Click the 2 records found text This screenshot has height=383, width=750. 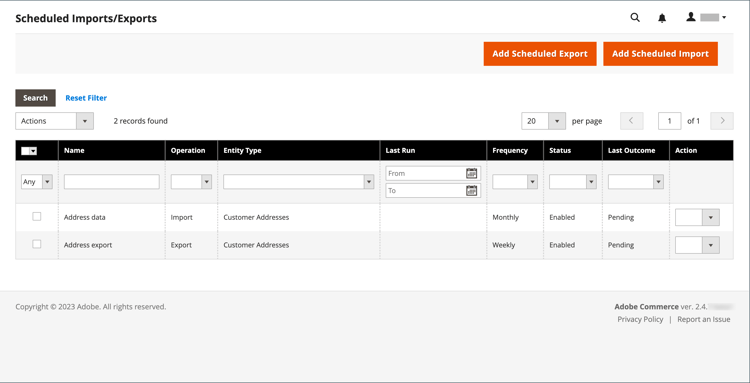click(141, 121)
